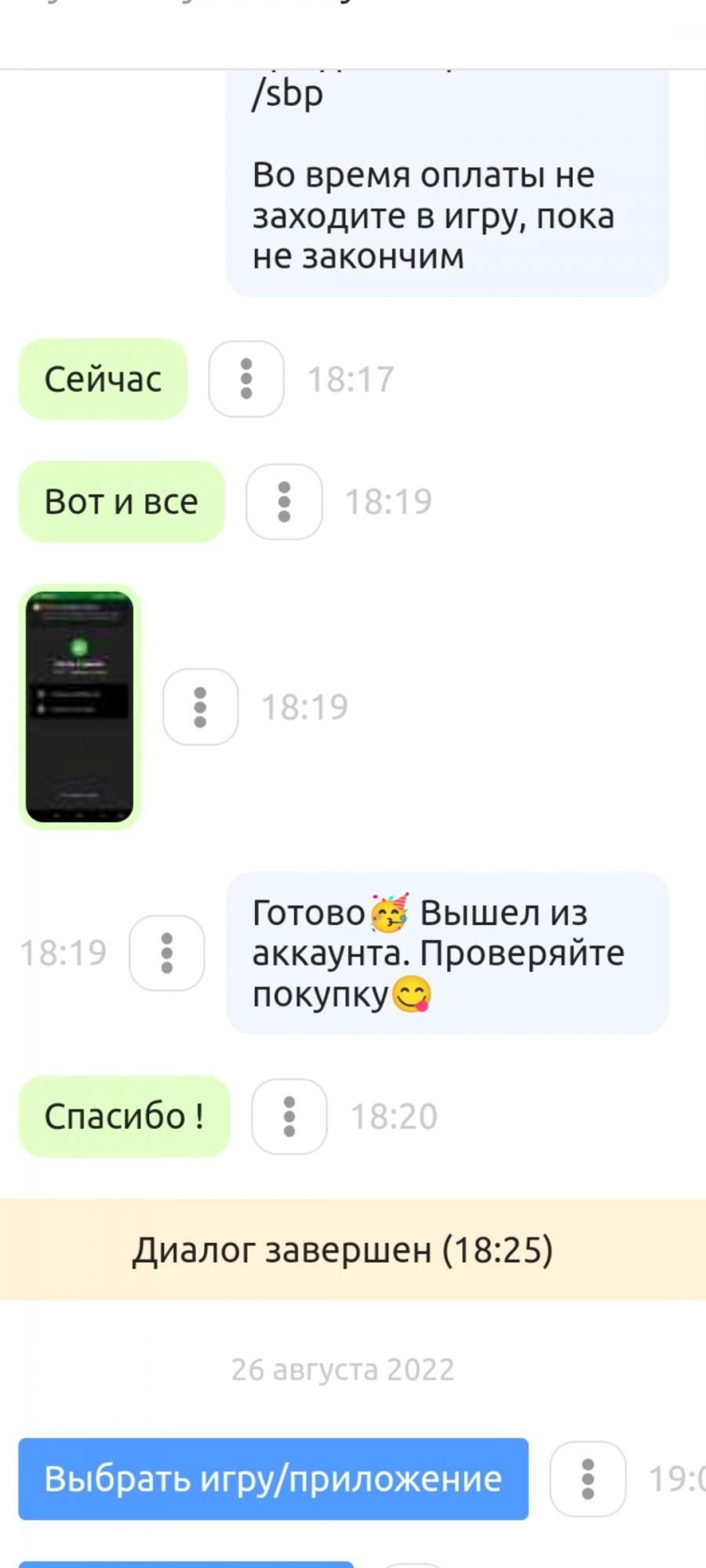
Task: Open options menu beside "Выбрать игру/приложение" button
Action: pyautogui.click(x=588, y=1479)
